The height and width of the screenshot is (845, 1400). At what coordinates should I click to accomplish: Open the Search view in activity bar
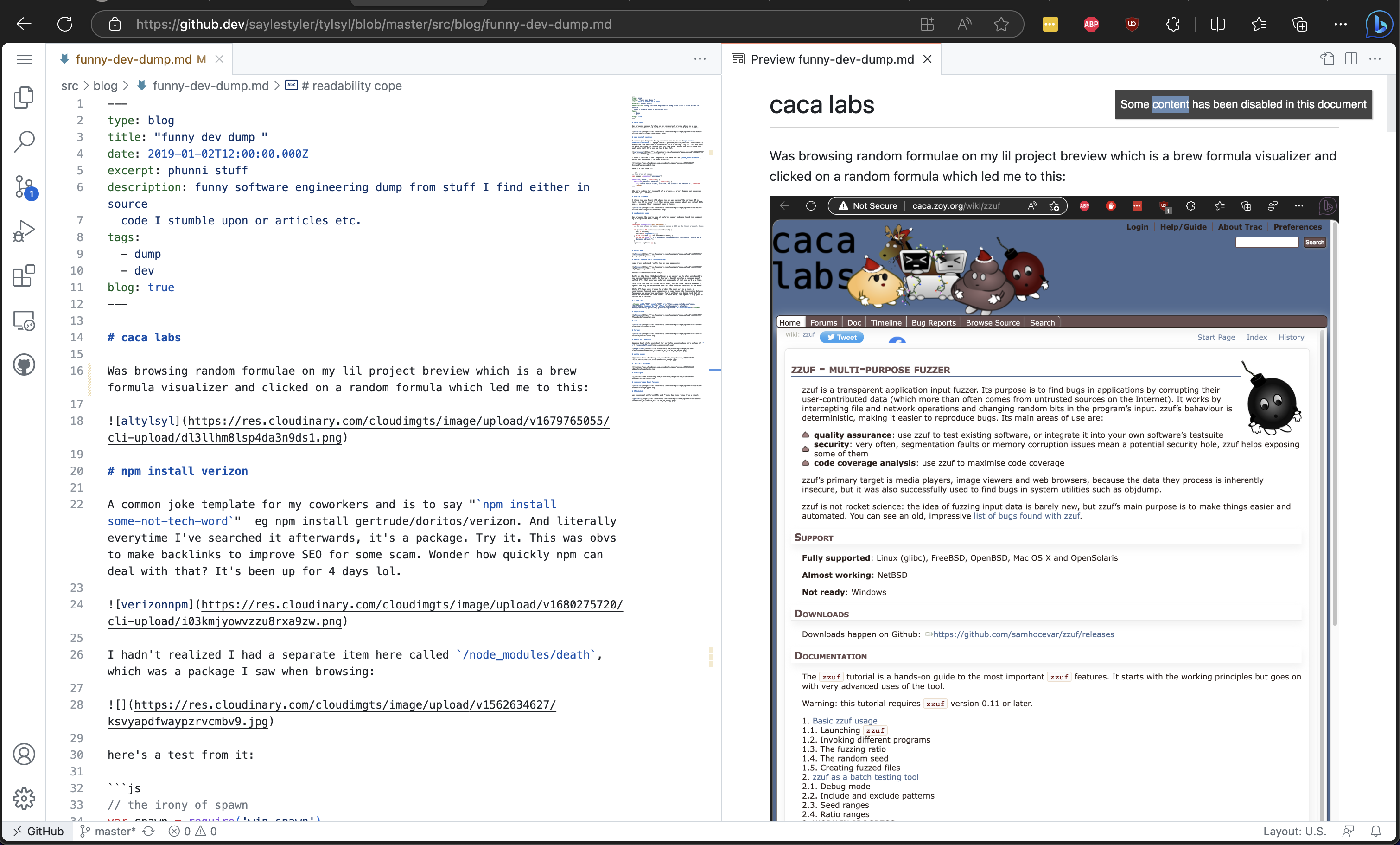click(24, 141)
